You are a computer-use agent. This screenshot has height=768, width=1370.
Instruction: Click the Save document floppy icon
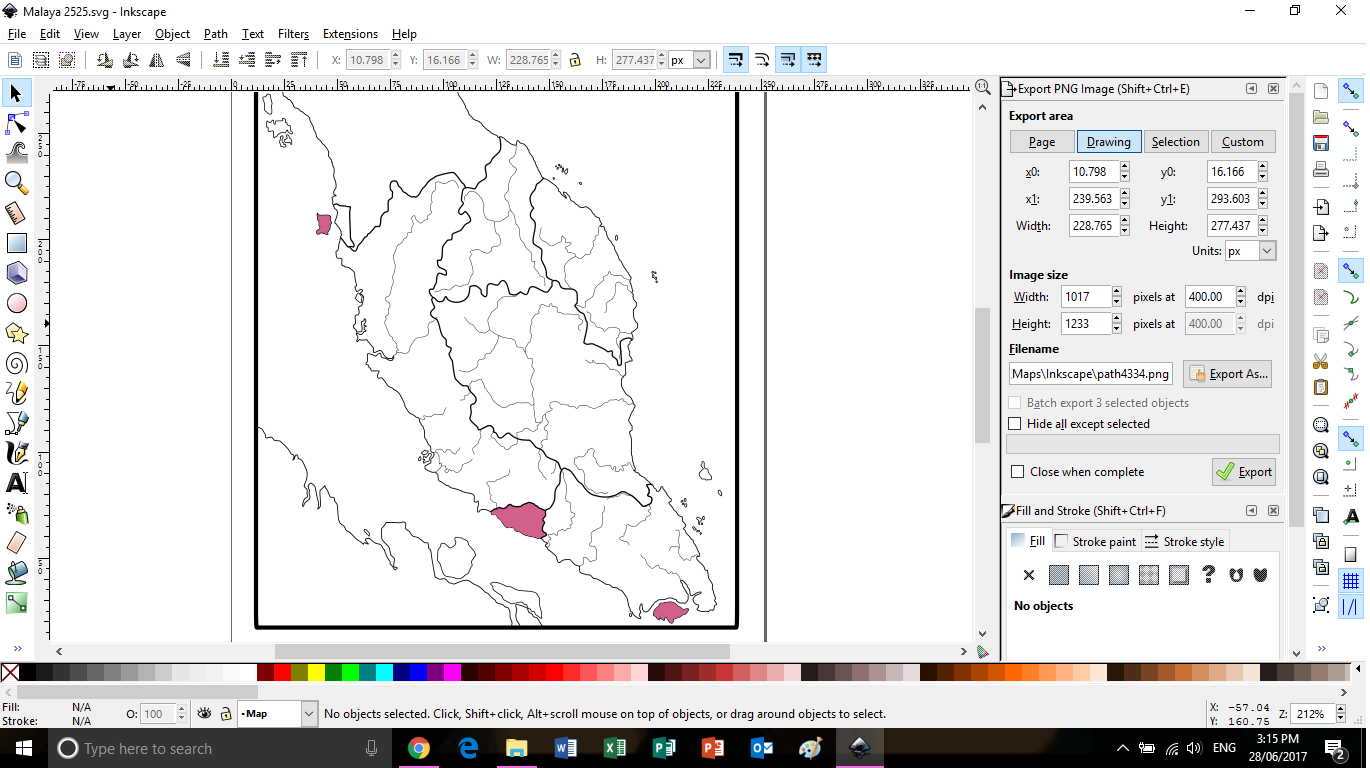[1321, 143]
